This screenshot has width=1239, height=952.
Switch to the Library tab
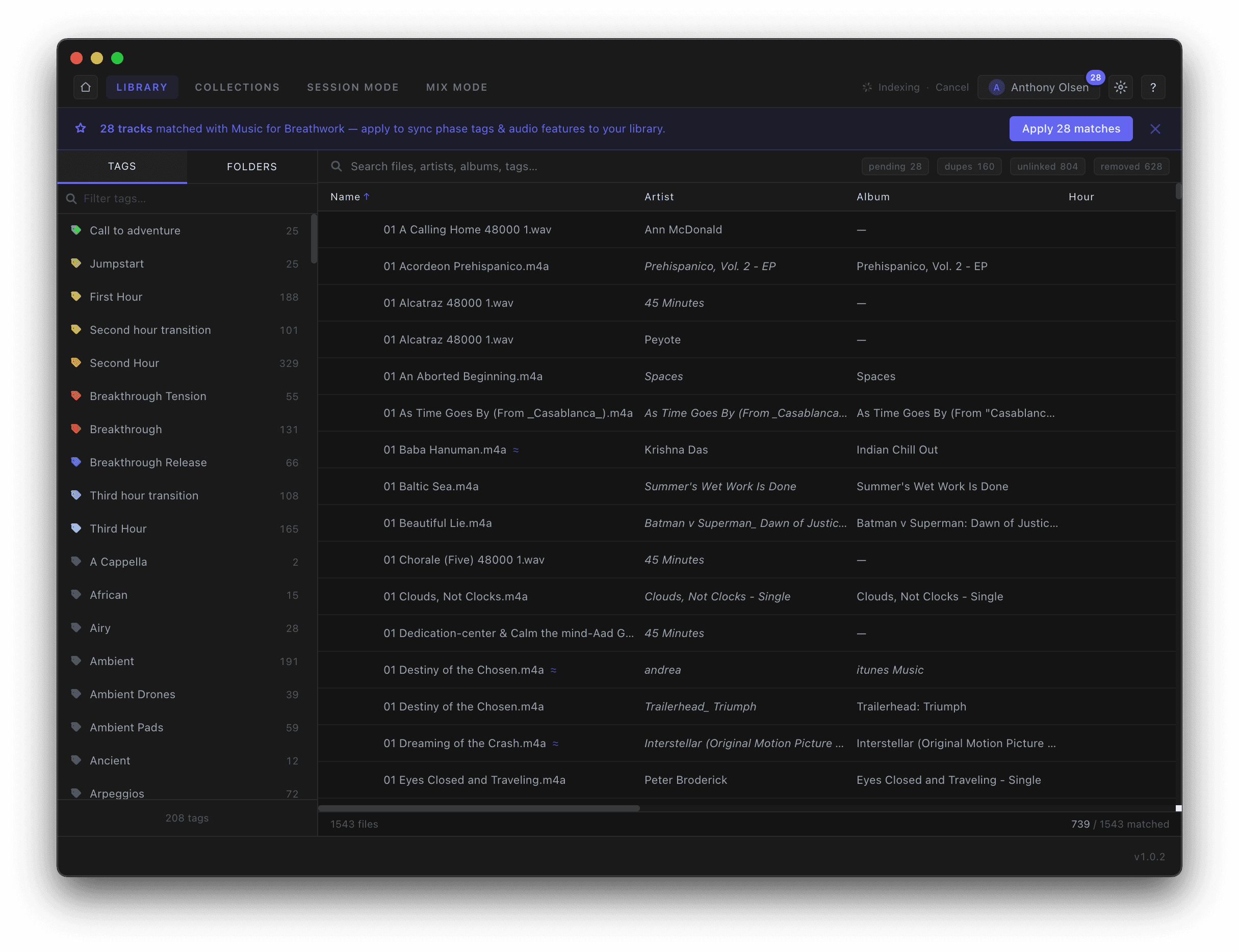click(x=142, y=87)
